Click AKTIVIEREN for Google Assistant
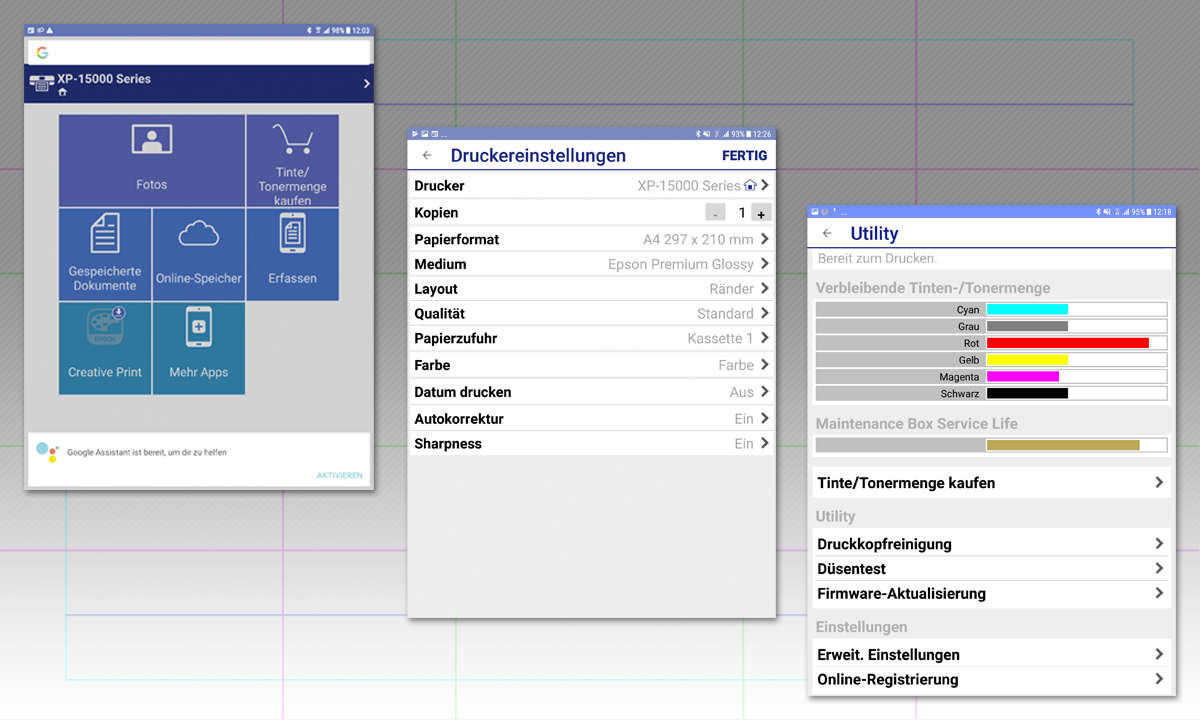Screen dimensions: 1200x720 [x=339, y=475]
